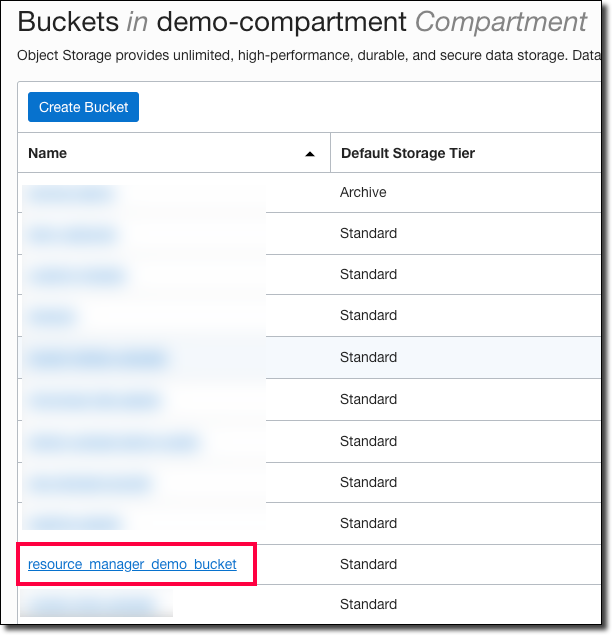
Task: Open the resource_manager_demo_bucket link
Action: (x=132, y=565)
